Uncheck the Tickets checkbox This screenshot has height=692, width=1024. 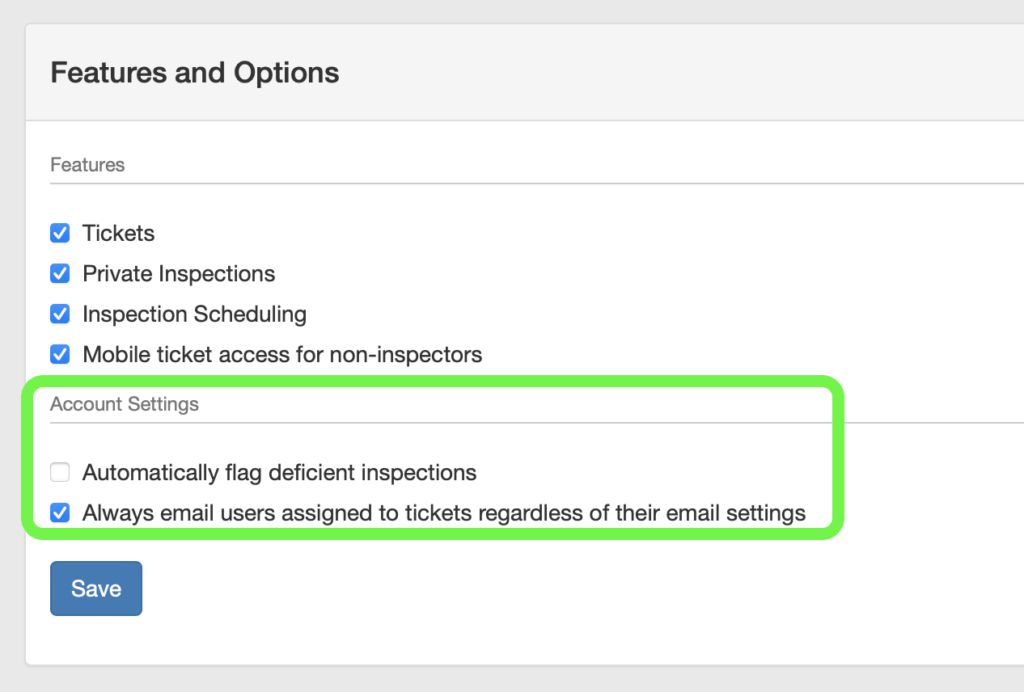tap(60, 233)
